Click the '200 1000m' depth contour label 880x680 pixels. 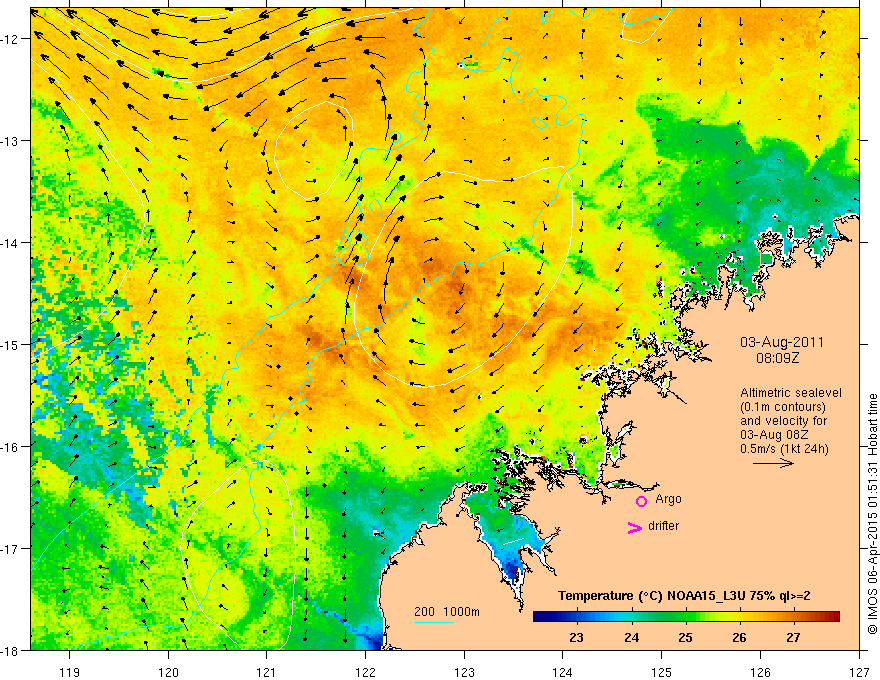(447, 612)
